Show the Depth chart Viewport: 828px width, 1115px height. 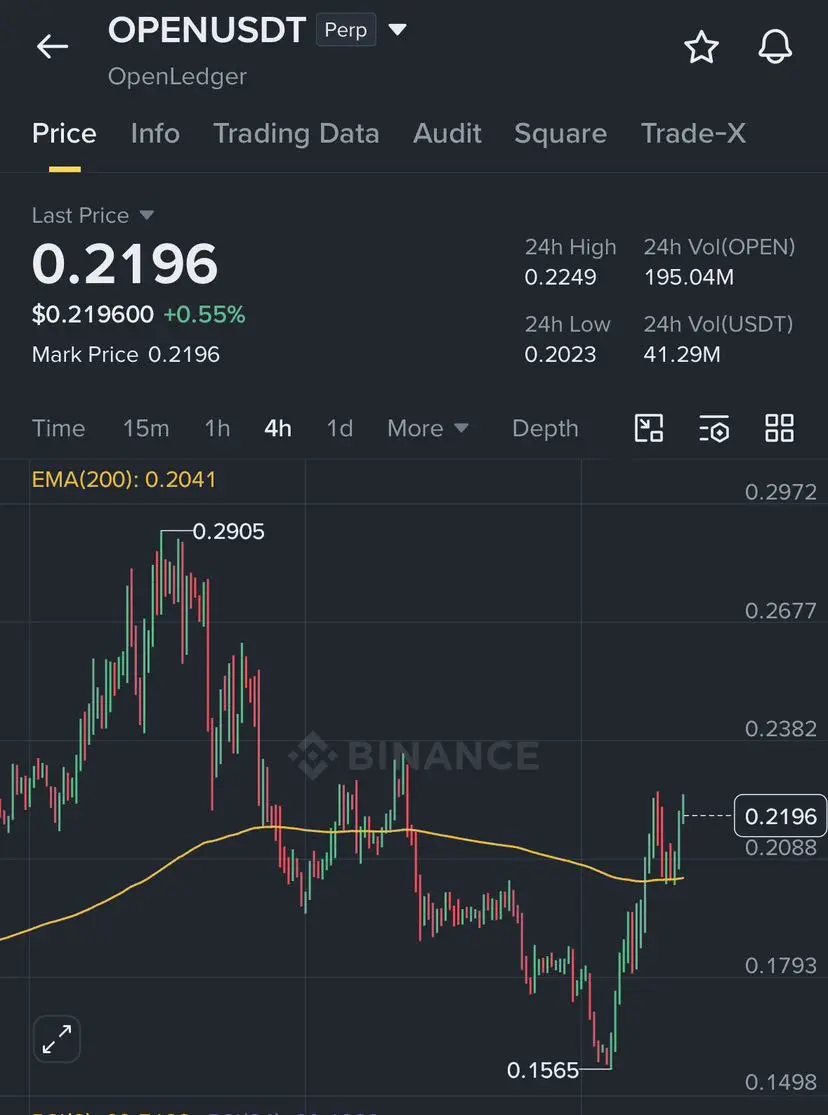point(545,428)
